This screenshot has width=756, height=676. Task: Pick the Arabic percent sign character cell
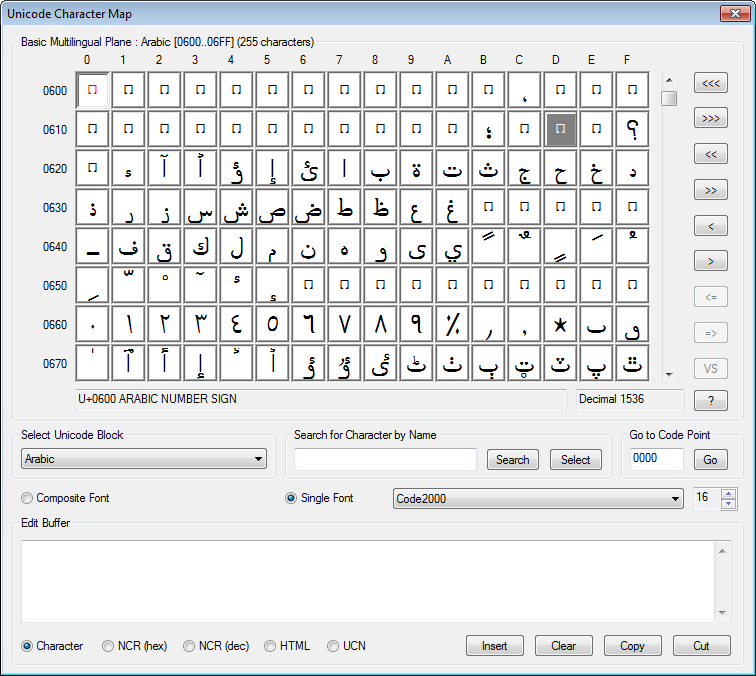click(452, 324)
